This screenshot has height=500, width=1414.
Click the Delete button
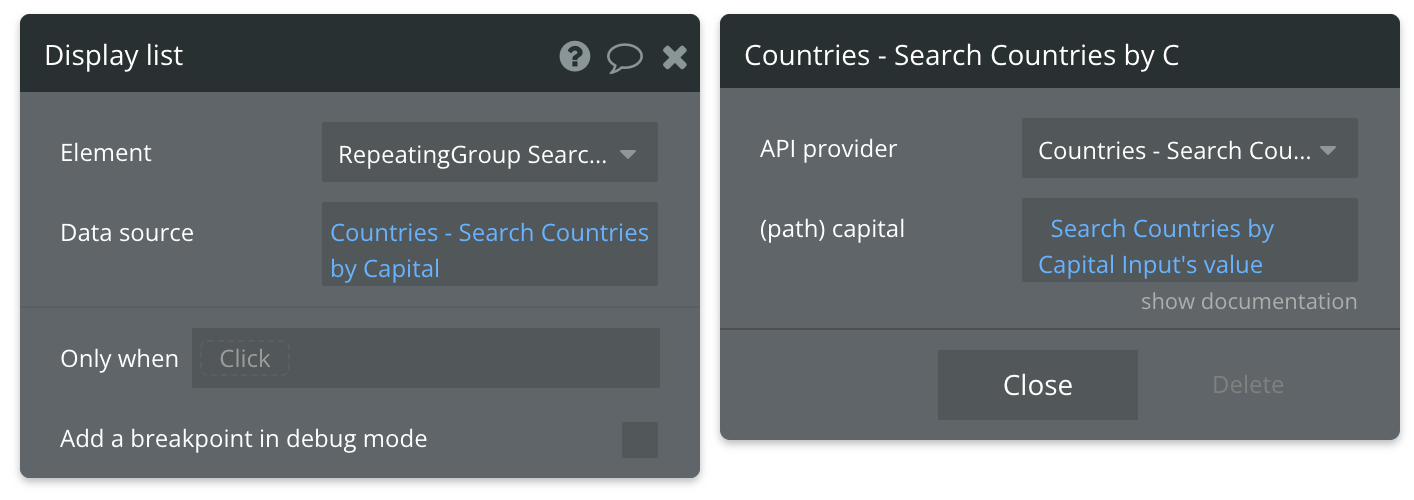pos(1248,385)
